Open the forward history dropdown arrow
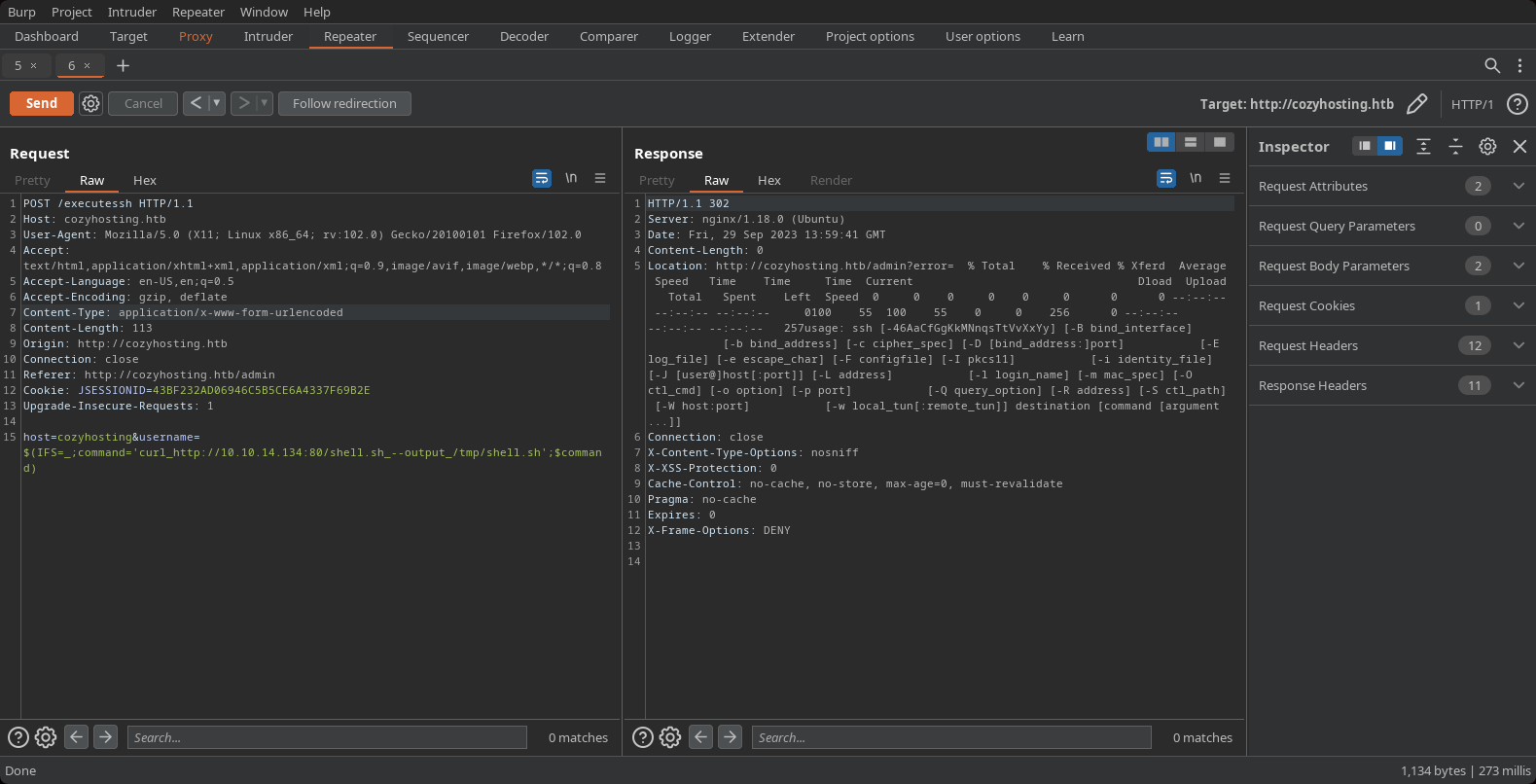The image size is (1536, 784). click(264, 103)
